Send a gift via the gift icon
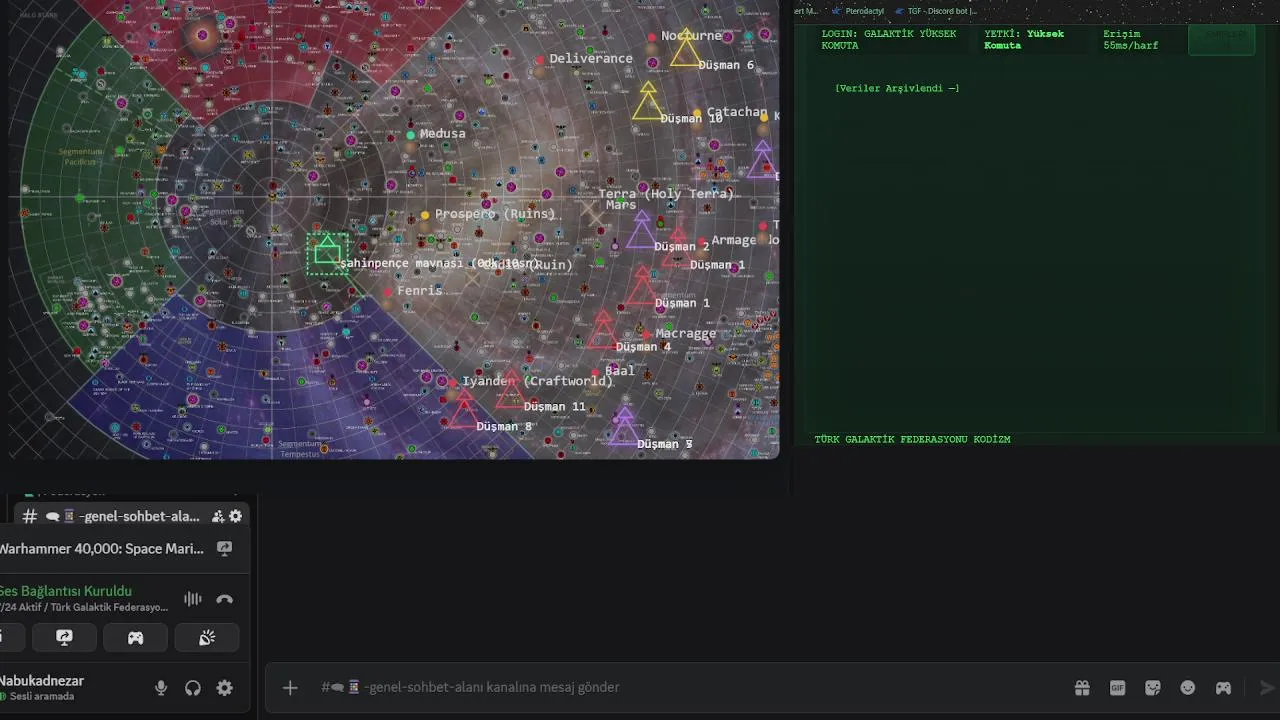The width and height of the screenshot is (1280, 720). [x=1082, y=687]
